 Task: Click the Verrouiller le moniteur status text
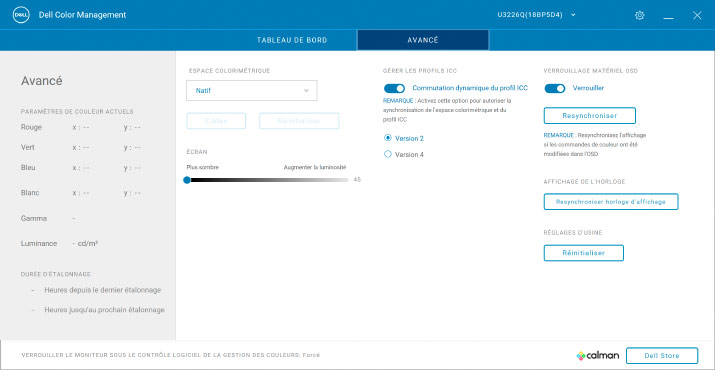pyautogui.click(x=171, y=355)
